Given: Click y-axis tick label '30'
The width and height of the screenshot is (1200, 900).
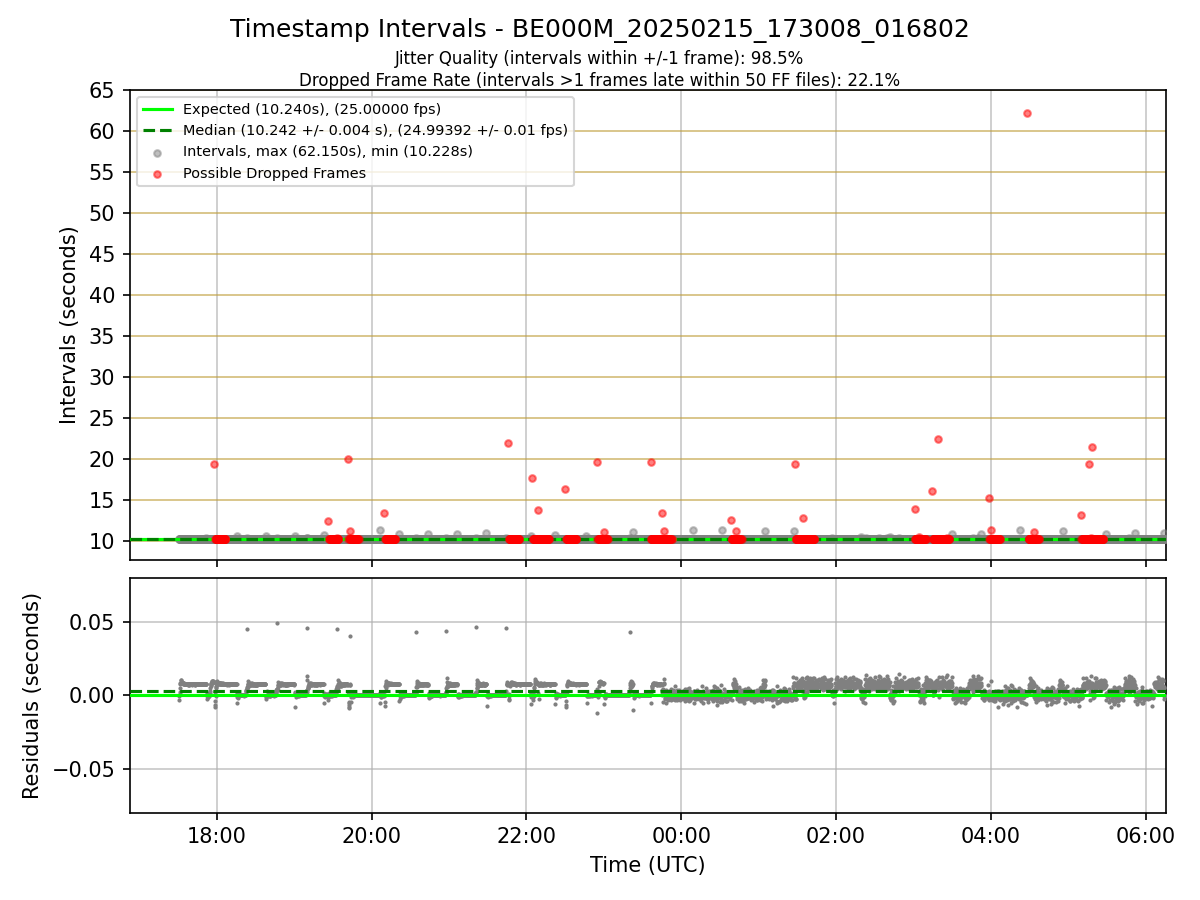Looking at the screenshot, I should click(x=102, y=377).
